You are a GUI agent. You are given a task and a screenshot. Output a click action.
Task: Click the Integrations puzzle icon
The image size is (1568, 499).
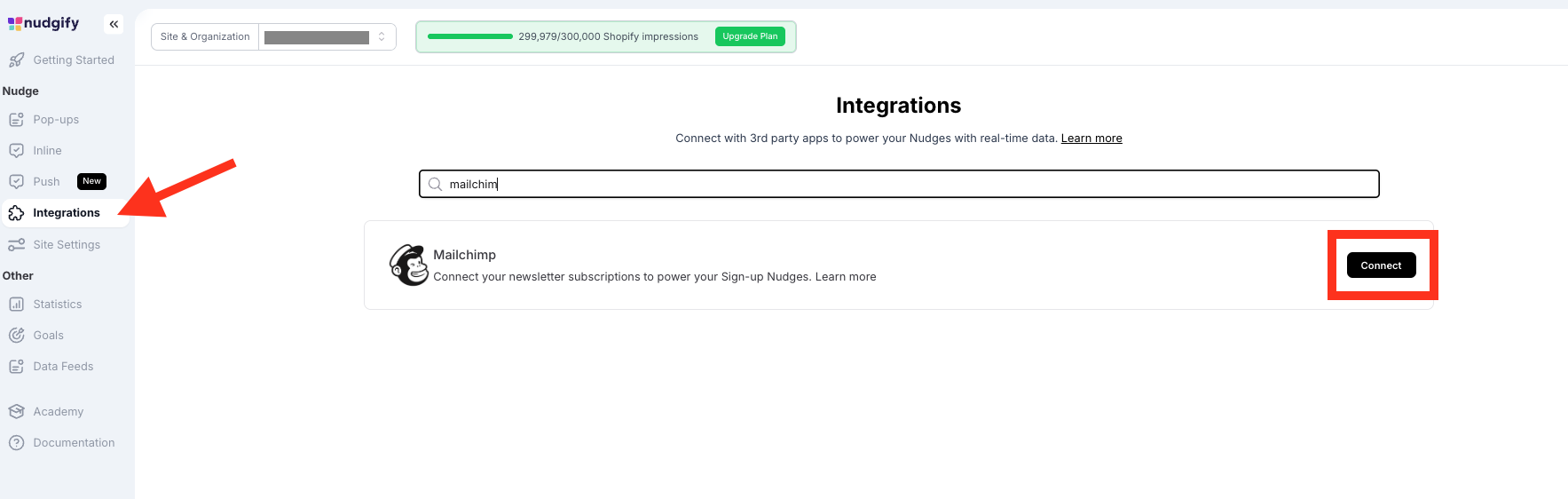[x=16, y=213]
